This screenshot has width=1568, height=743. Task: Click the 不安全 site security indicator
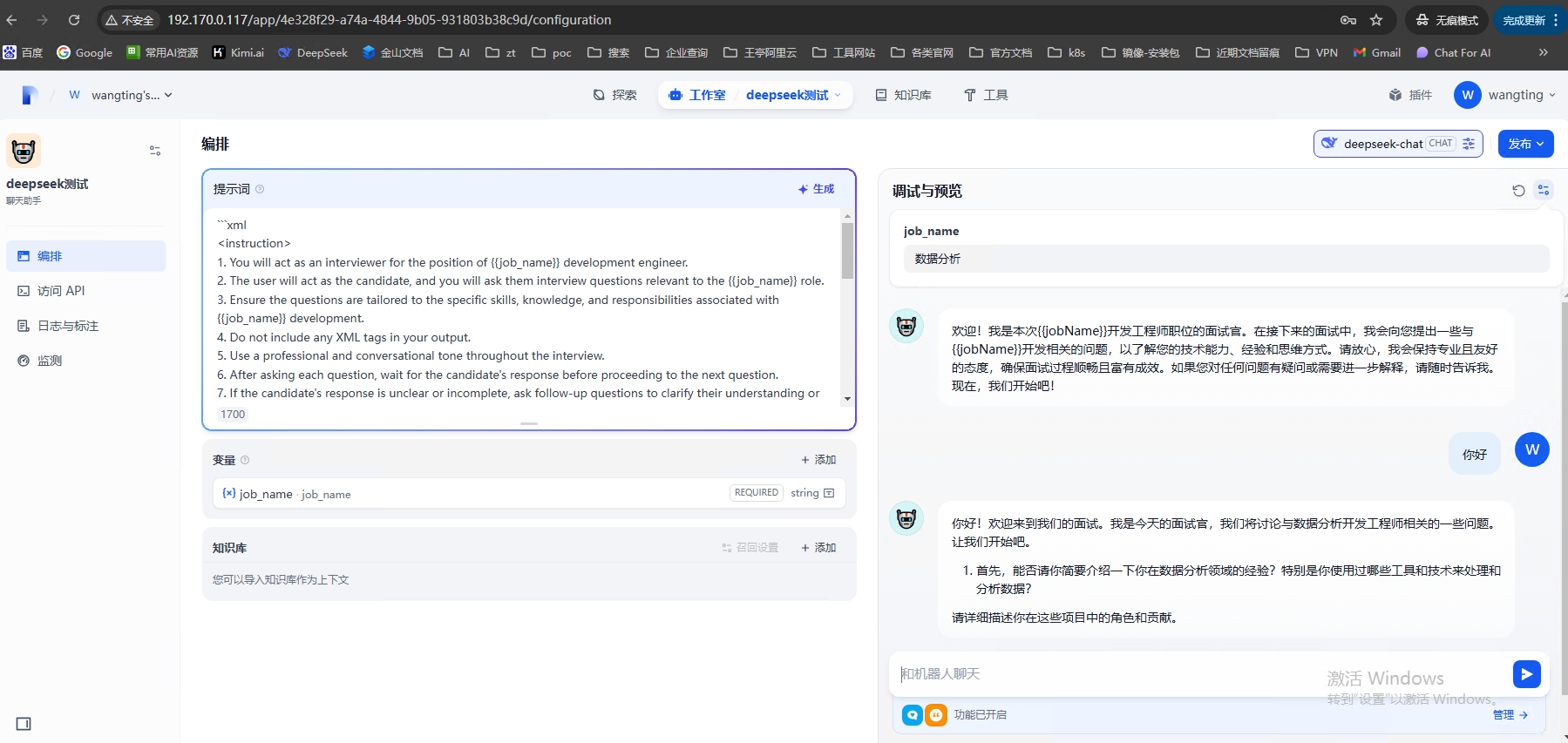pyautogui.click(x=129, y=19)
